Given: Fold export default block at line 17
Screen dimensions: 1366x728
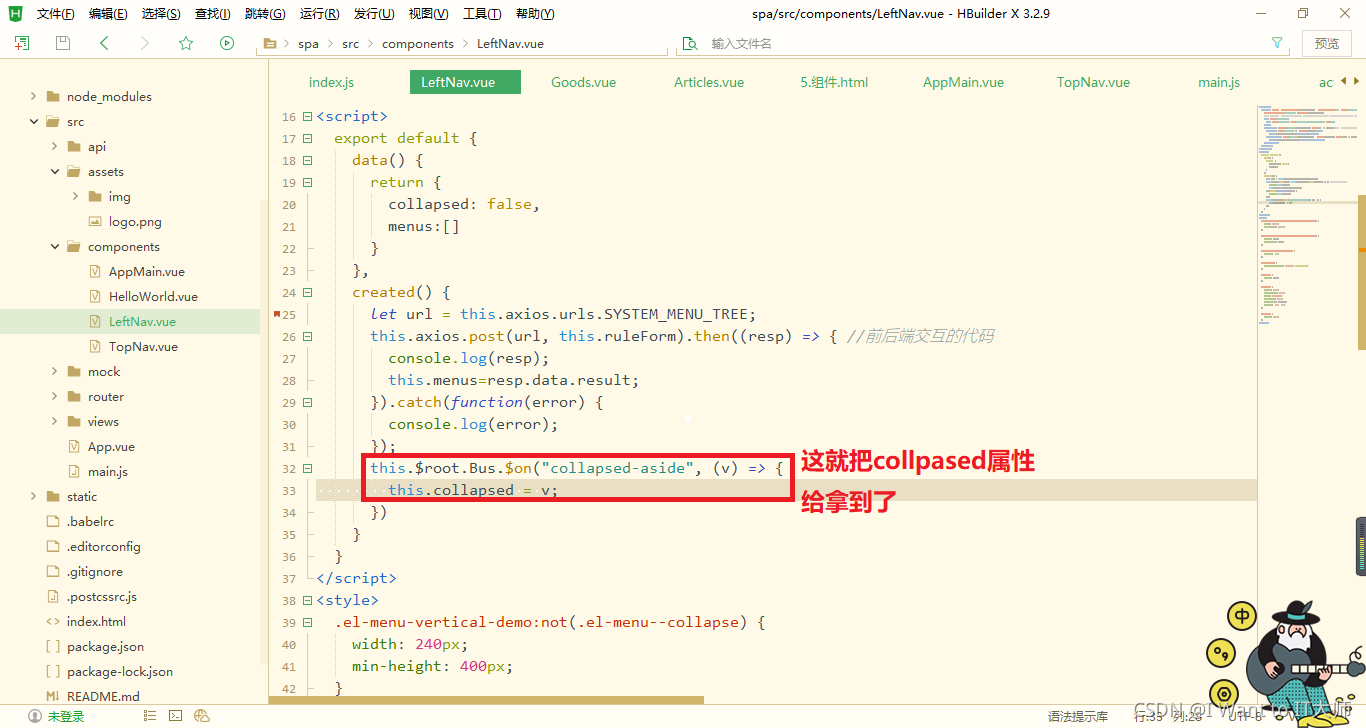Looking at the screenshot, I should pyautogui.click(x=308, y=138).
